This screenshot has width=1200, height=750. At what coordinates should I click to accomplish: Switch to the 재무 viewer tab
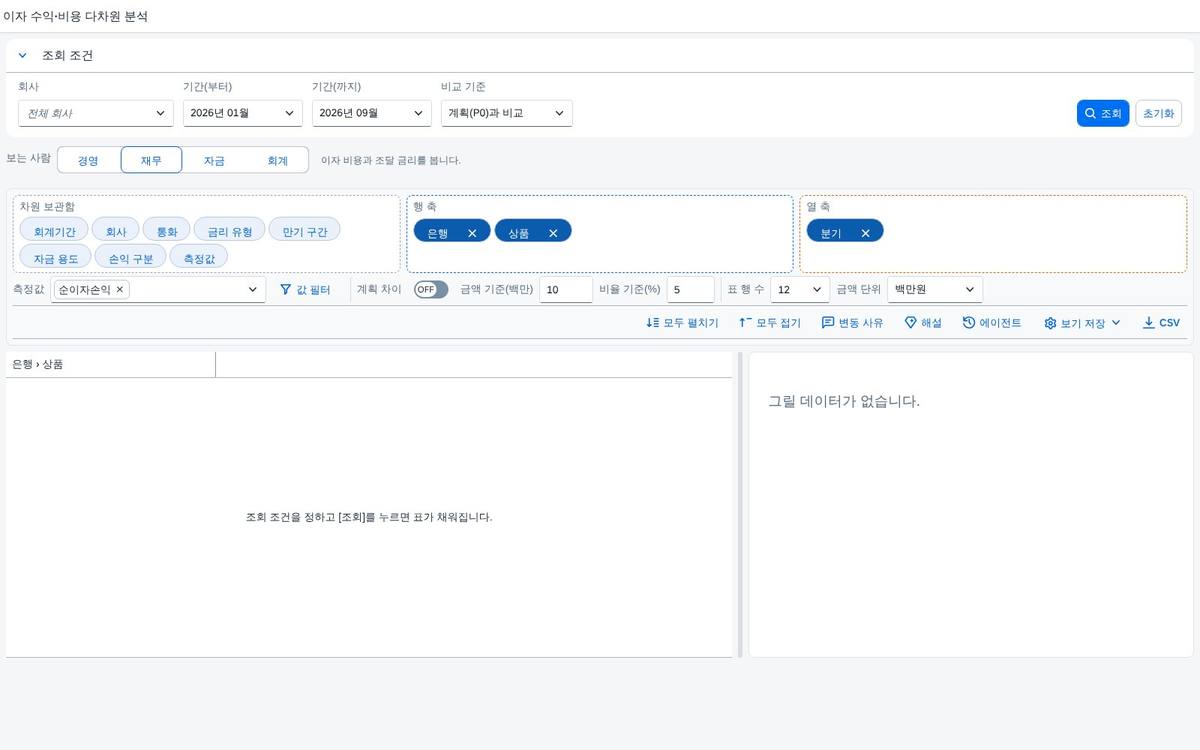tap(151, 160)
